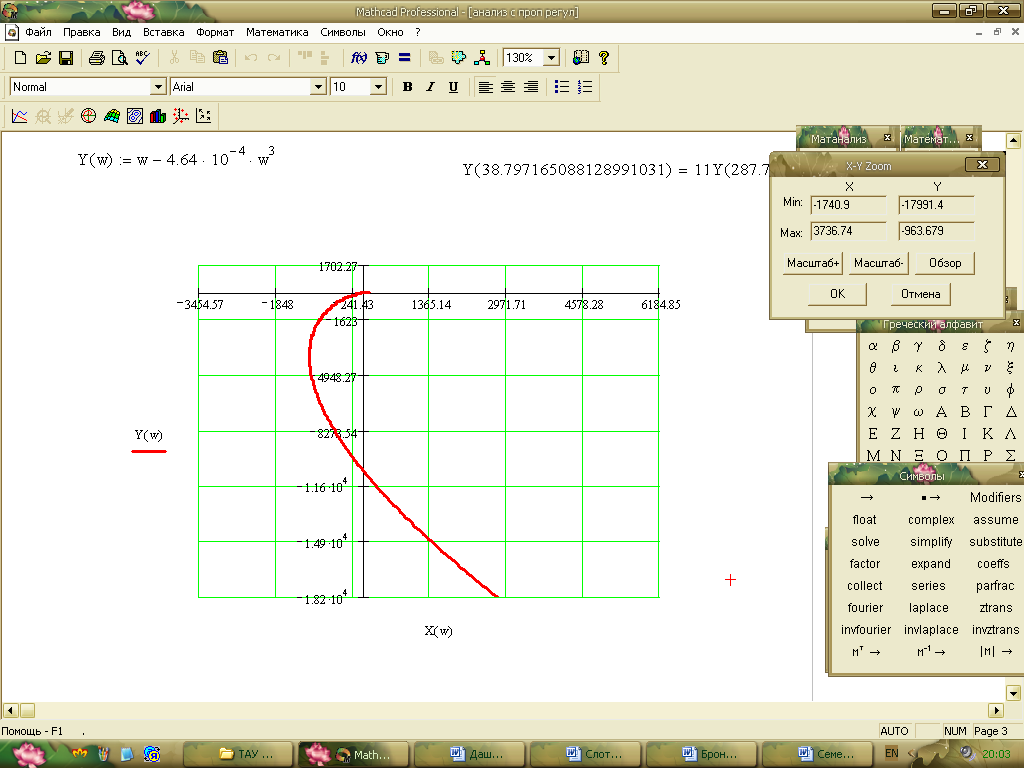
Task: Insert a Polar Plot from graph toolbar
Action: 88,116
